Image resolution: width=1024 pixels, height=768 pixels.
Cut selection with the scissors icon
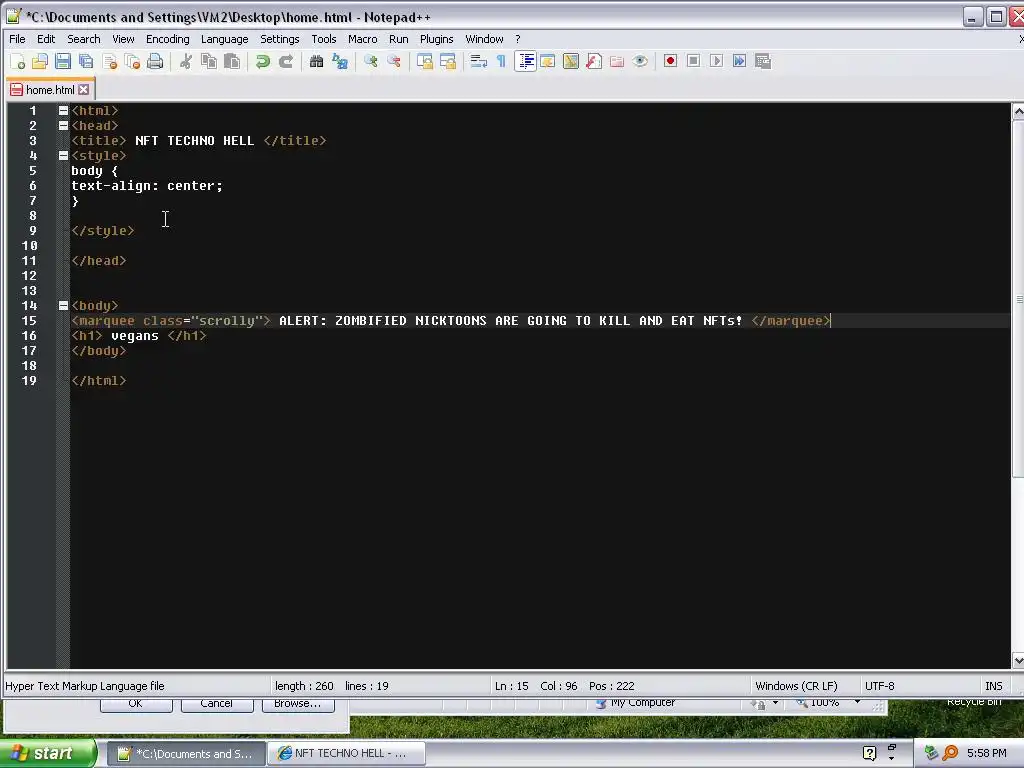coord(186,61)
